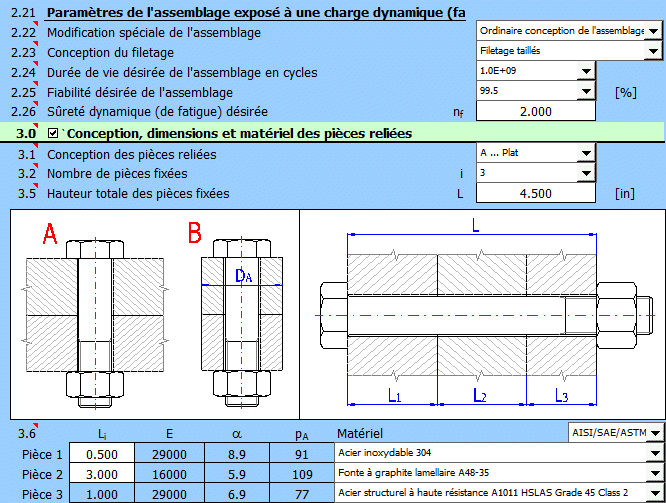Image resolution: width=666 pixels, height=503 pixels.
Task: Click the diagram B joint with DA dimension
Action: 242,314
